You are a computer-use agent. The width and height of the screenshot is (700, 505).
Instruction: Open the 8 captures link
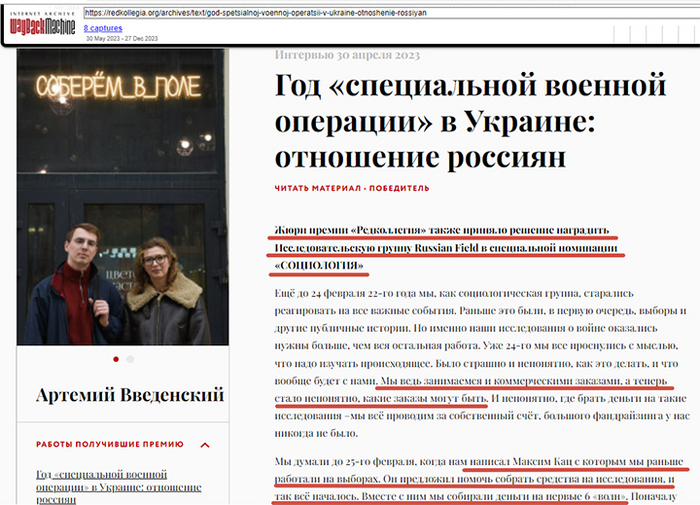click(103, 28)
